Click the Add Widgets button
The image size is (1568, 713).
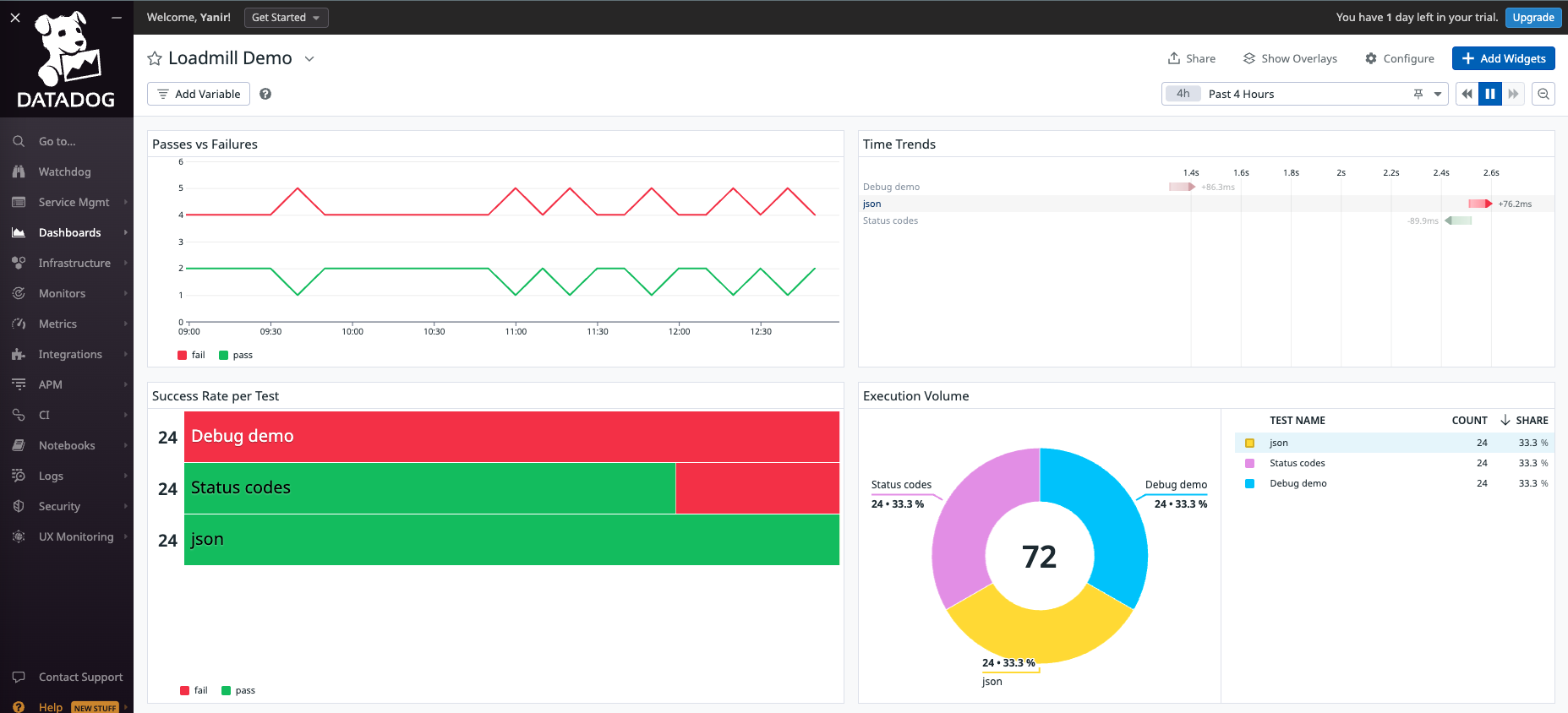[1503, 58]
